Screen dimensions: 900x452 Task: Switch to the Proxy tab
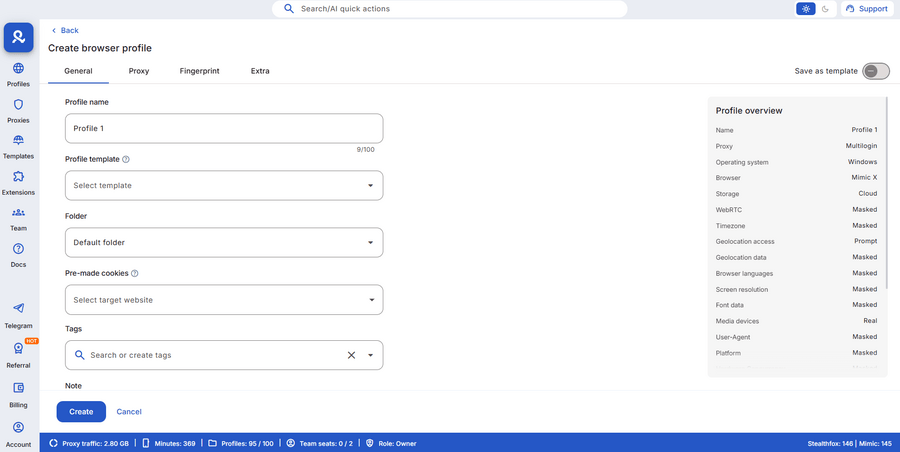139,71
